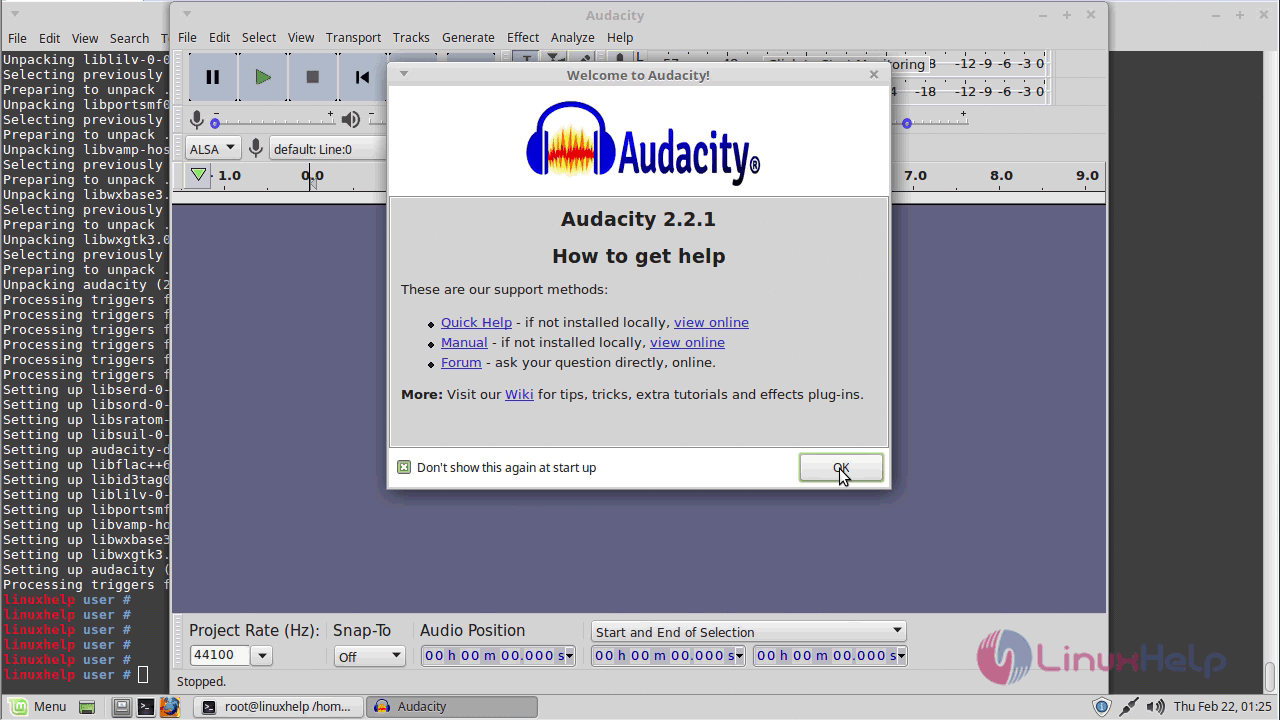Click the 'Stopped.' status bar text
This screenshot has height=720, width=1280.
pos(202,681)
